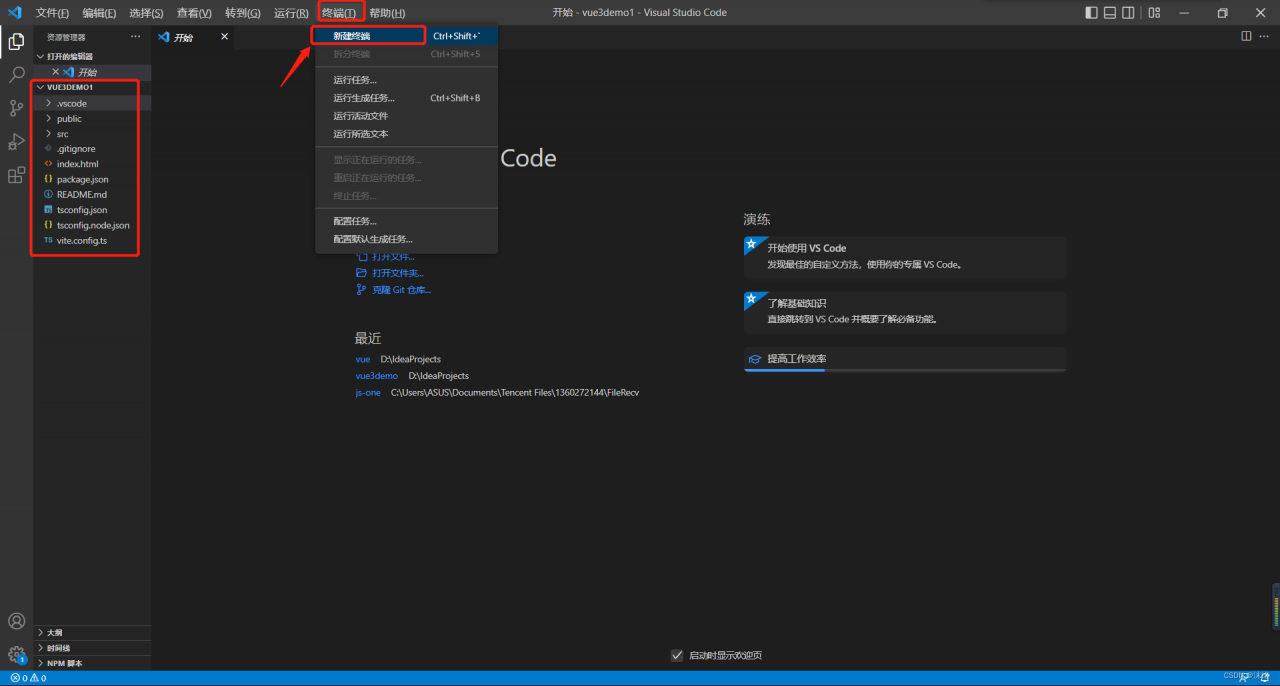Expand the src folder
Screen dimensions: 1280x686
pyautogui.click(x=92, y=133)
